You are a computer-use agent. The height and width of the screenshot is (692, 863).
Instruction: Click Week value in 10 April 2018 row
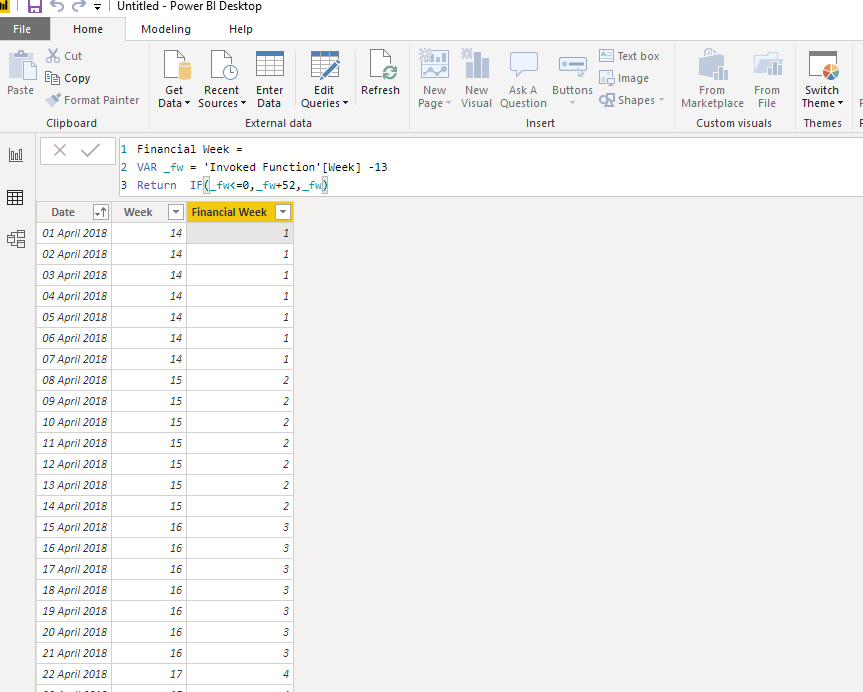pos(149,422)
